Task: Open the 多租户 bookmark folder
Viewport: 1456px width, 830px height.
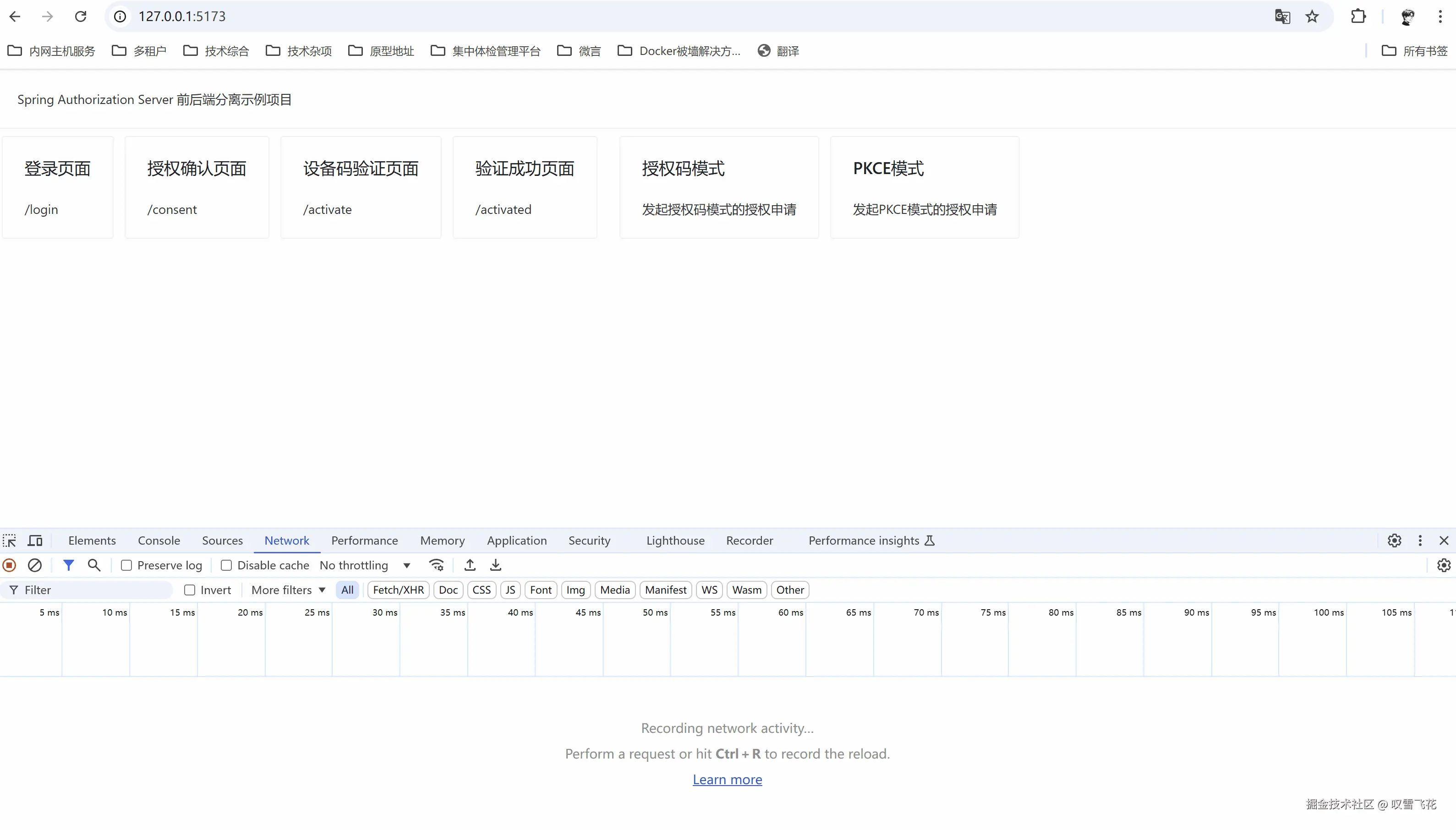Action: coord(139,51)
